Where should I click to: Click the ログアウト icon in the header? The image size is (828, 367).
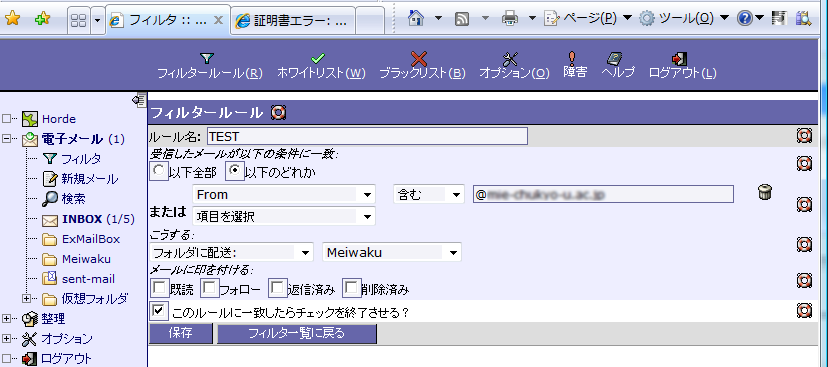[x=679, y=58]
